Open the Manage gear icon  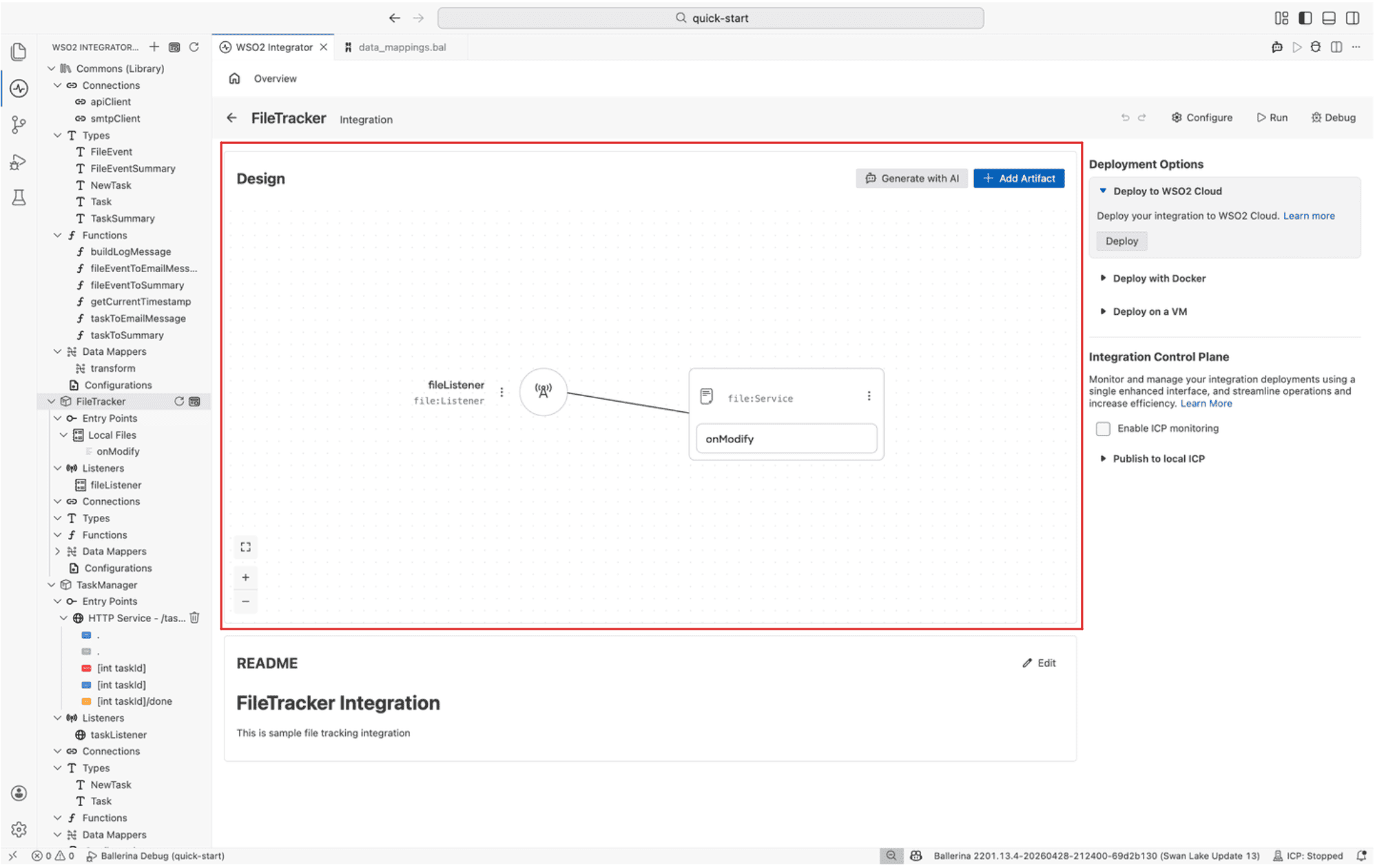coord(19,829)
